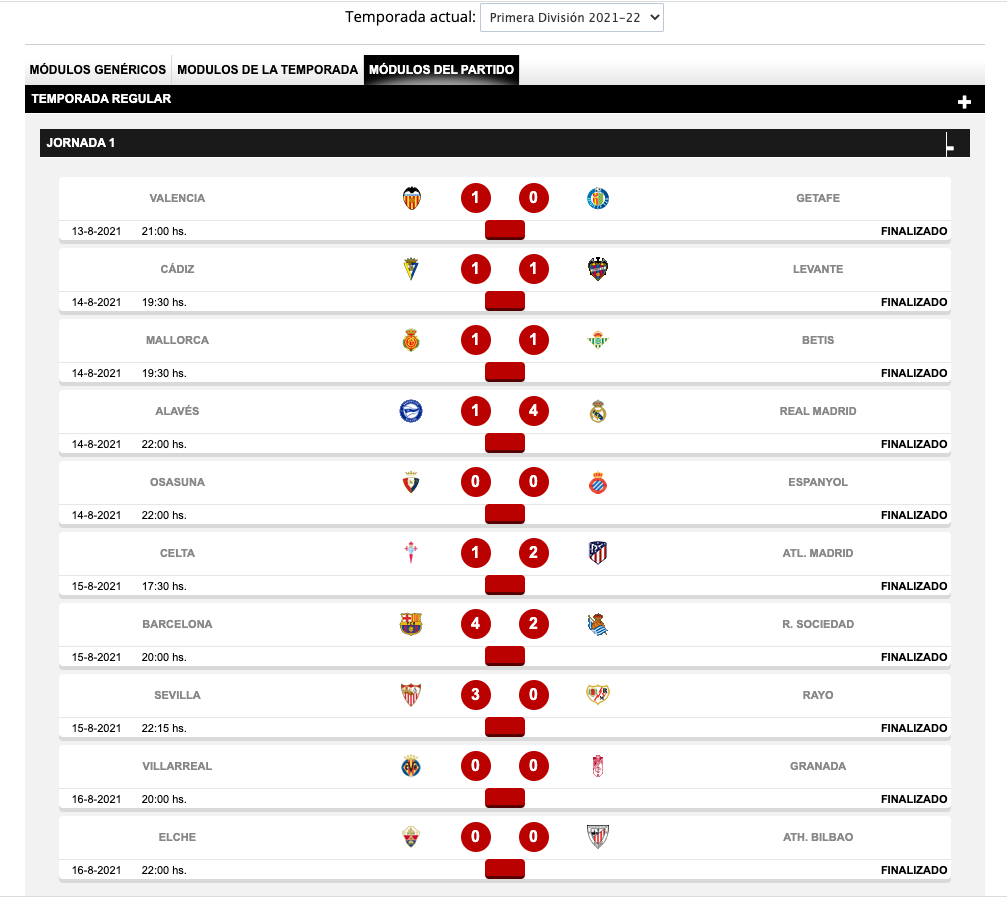The width and height of the screenshot is (1007, 898).
Task: Open Modulos de la Temporada tab
Action: pos(267,69)
